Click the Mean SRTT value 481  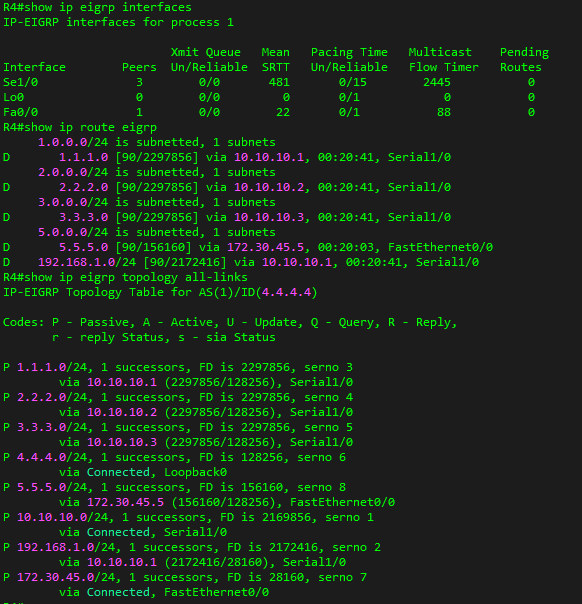click(279, 82)
